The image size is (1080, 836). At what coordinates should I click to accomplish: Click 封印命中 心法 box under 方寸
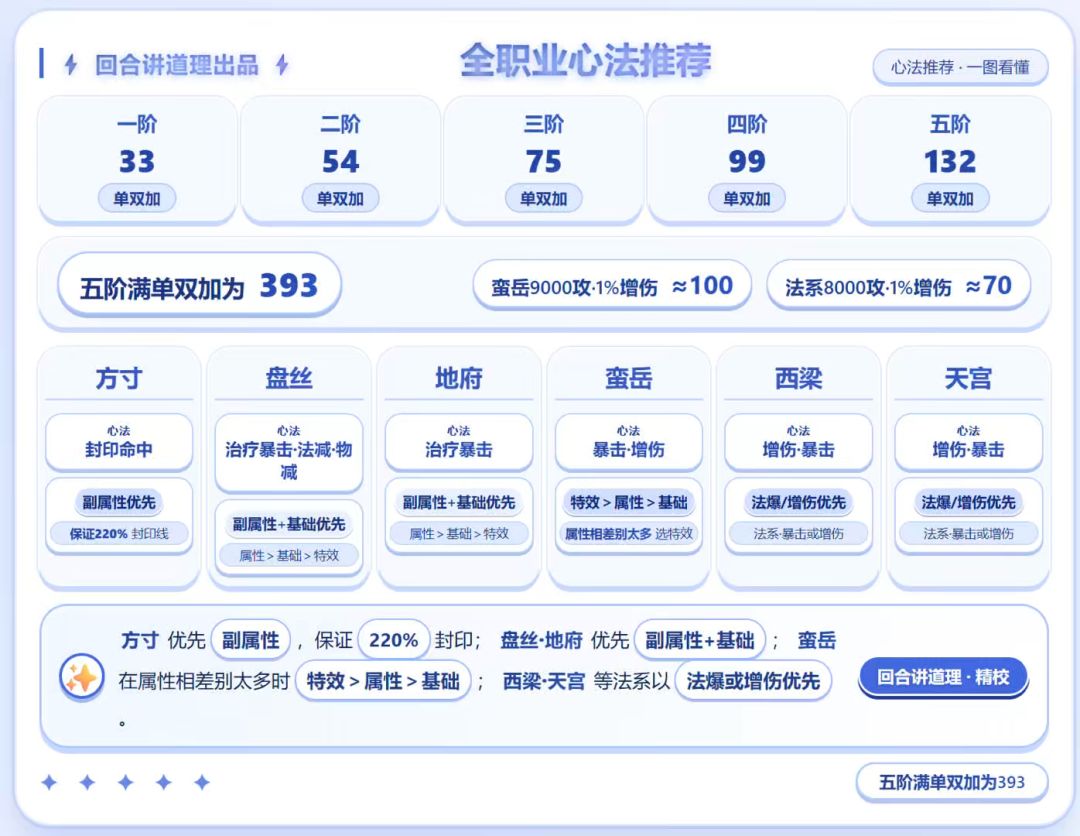(118, 442)
